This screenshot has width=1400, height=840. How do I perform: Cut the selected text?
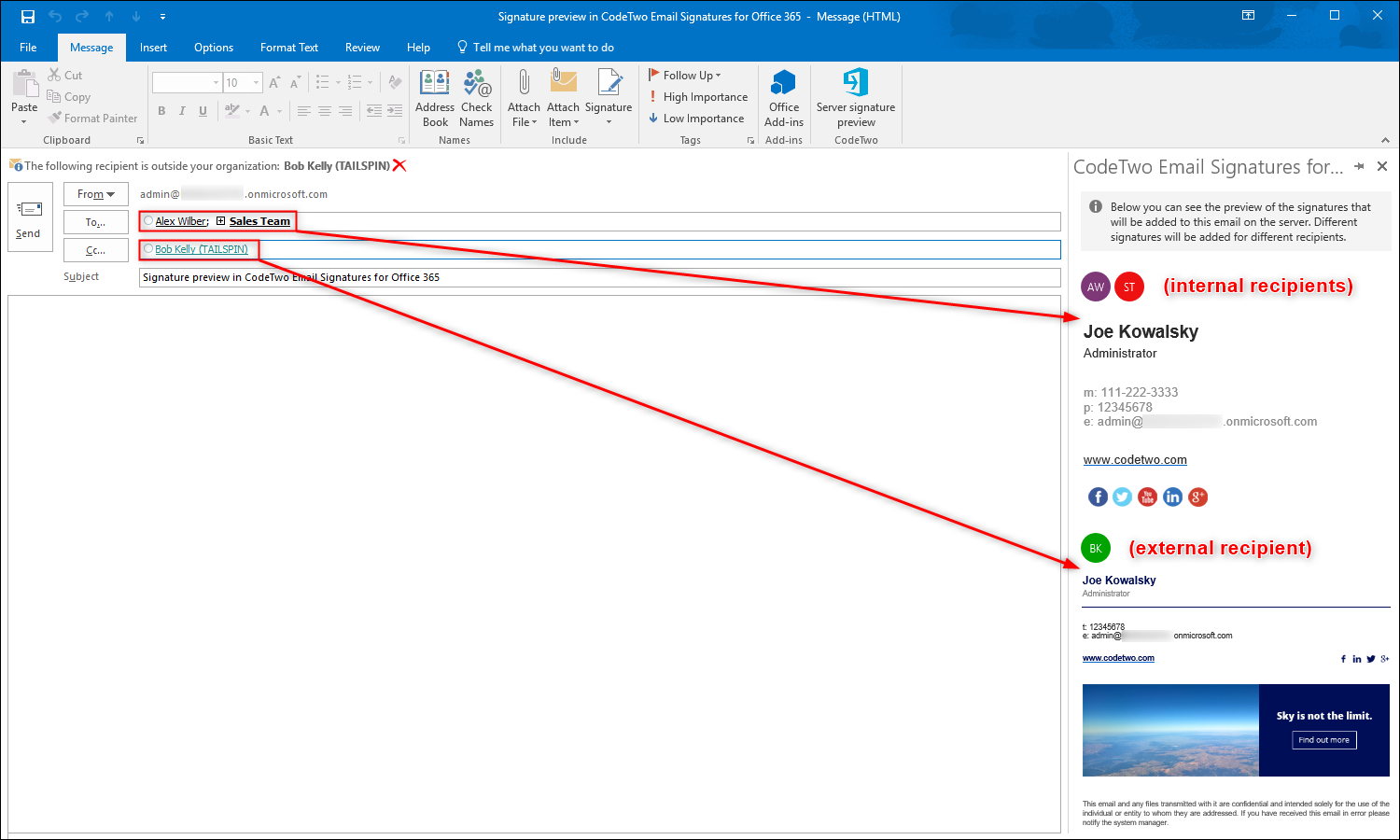pyautogui.click(x=65, y=76)
